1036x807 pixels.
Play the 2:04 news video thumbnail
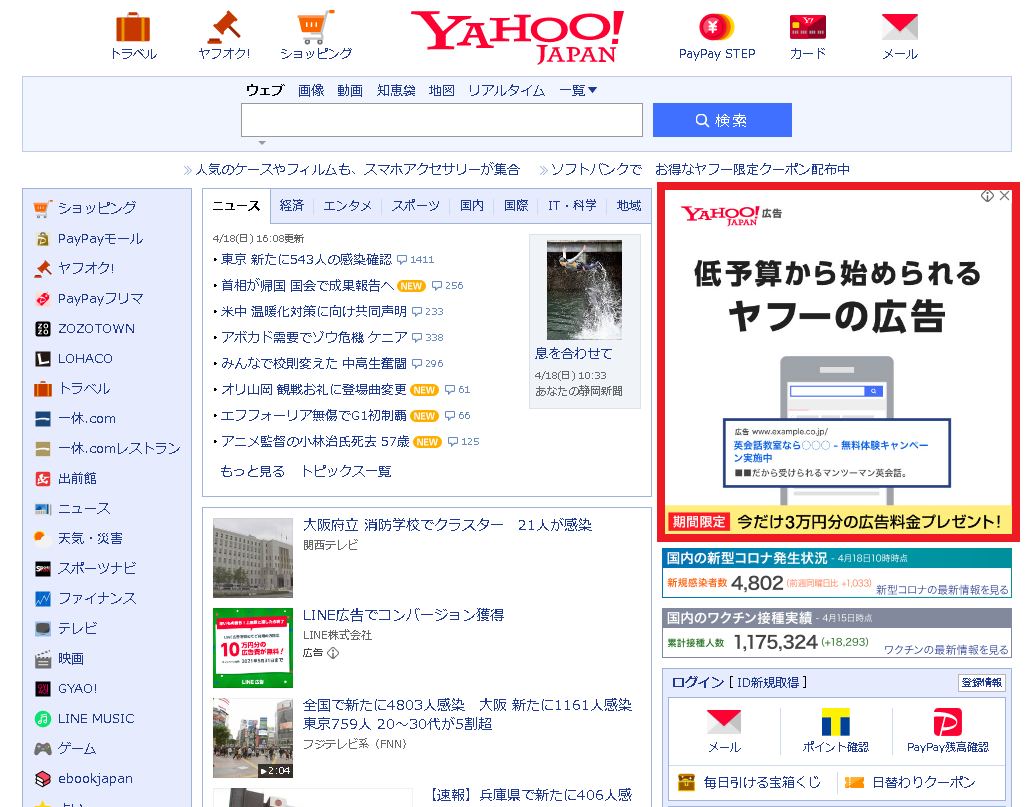(x=252, y=738)
